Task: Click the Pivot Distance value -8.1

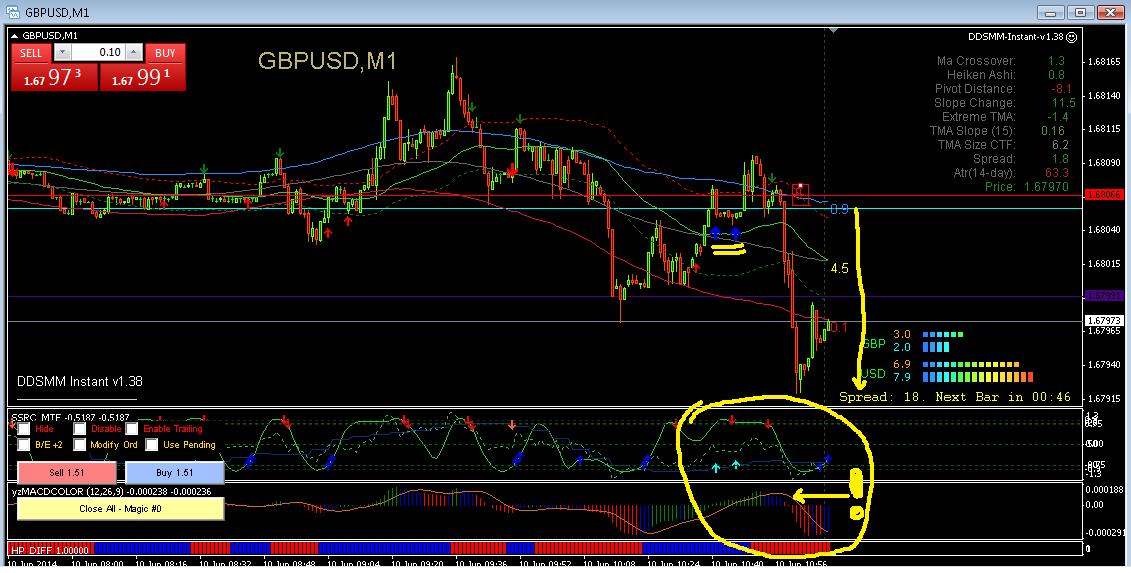Action: pos(1061,89)
